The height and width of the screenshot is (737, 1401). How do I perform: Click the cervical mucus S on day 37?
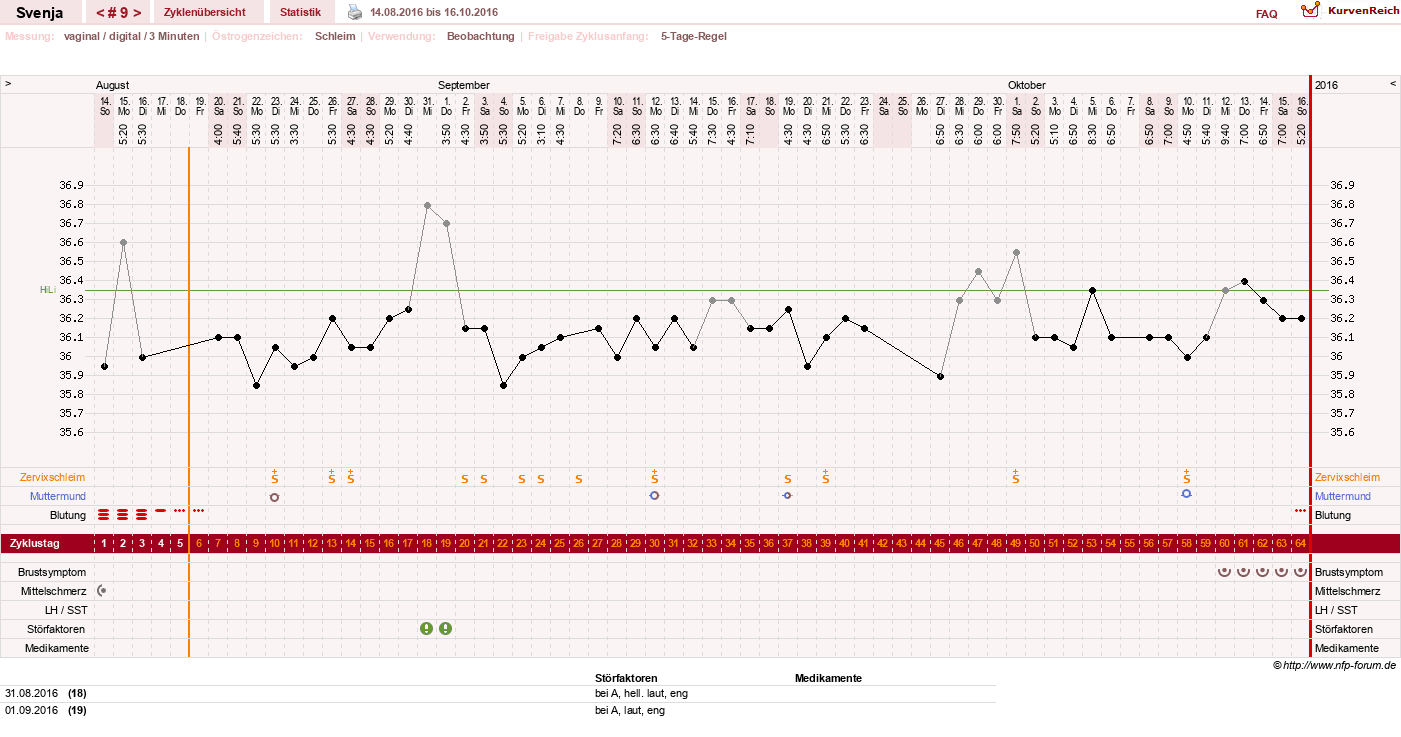point(788,479)
